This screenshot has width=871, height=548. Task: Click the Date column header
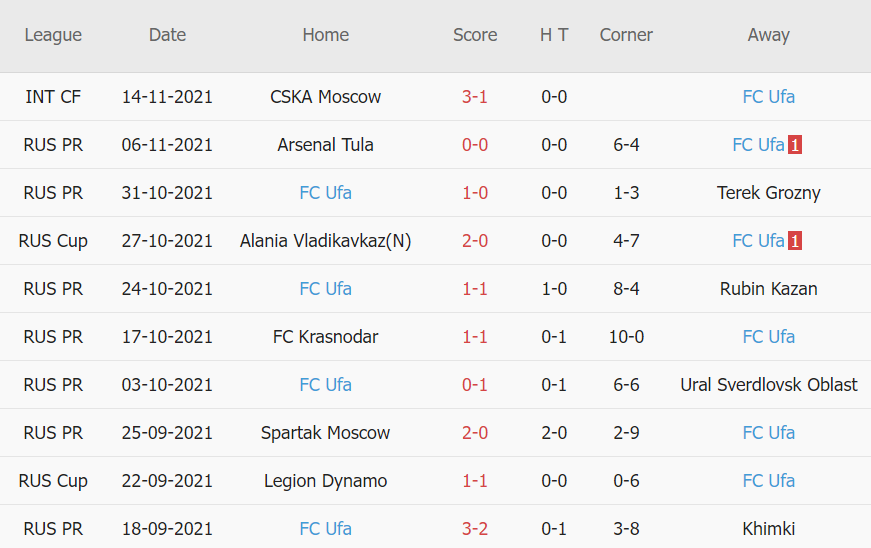(167, 35)
